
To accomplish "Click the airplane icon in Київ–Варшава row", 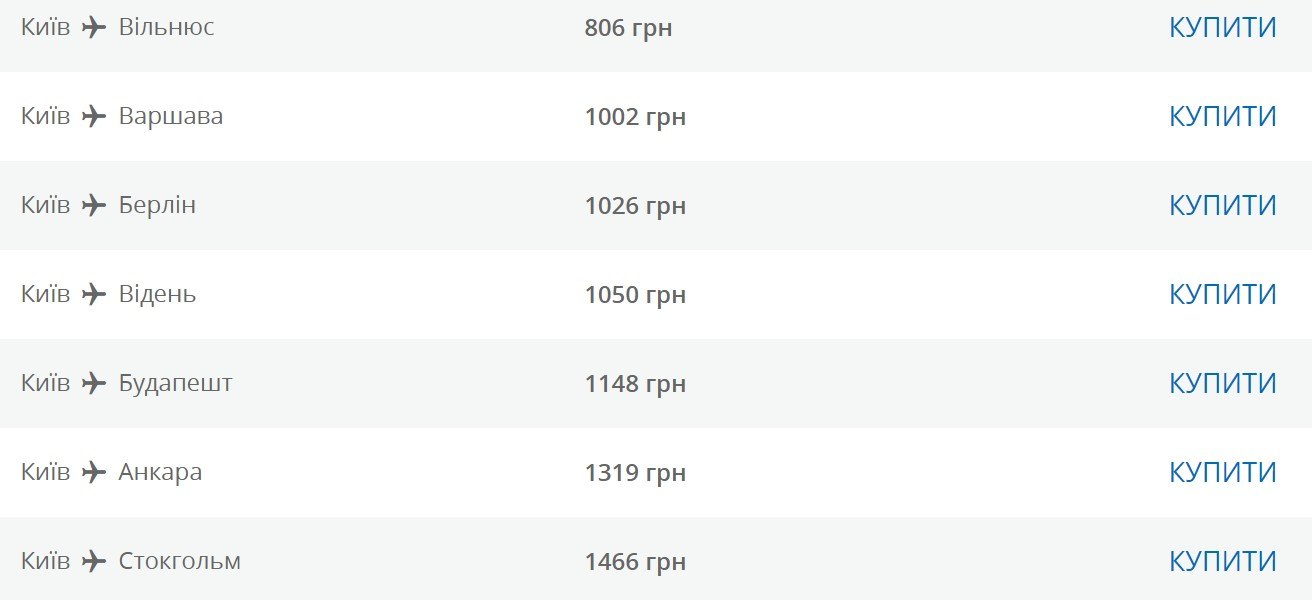I will pos(94,117).
